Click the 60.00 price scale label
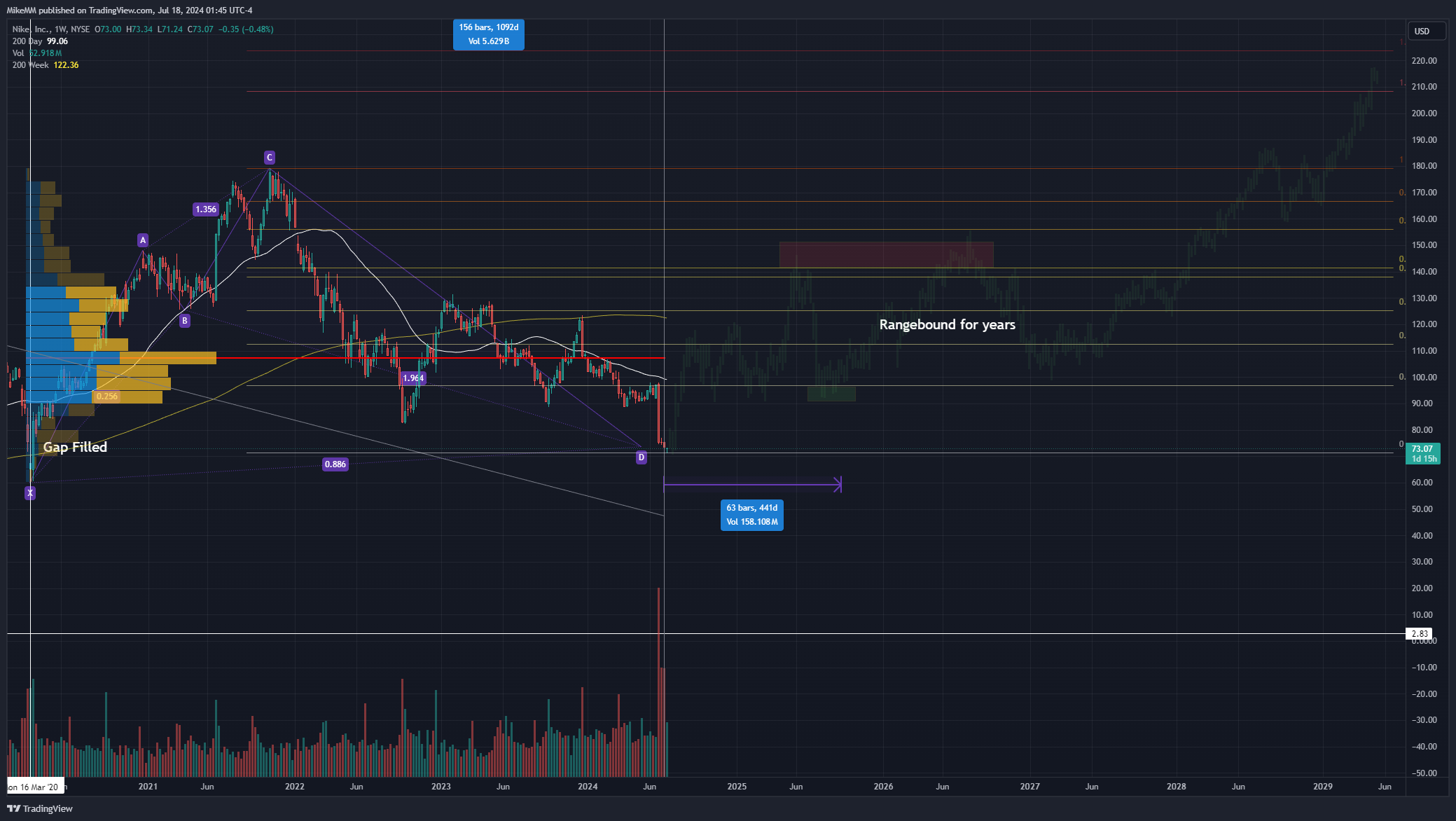The height and width of the screenshot is (821, 1456). pos(1422,483)
